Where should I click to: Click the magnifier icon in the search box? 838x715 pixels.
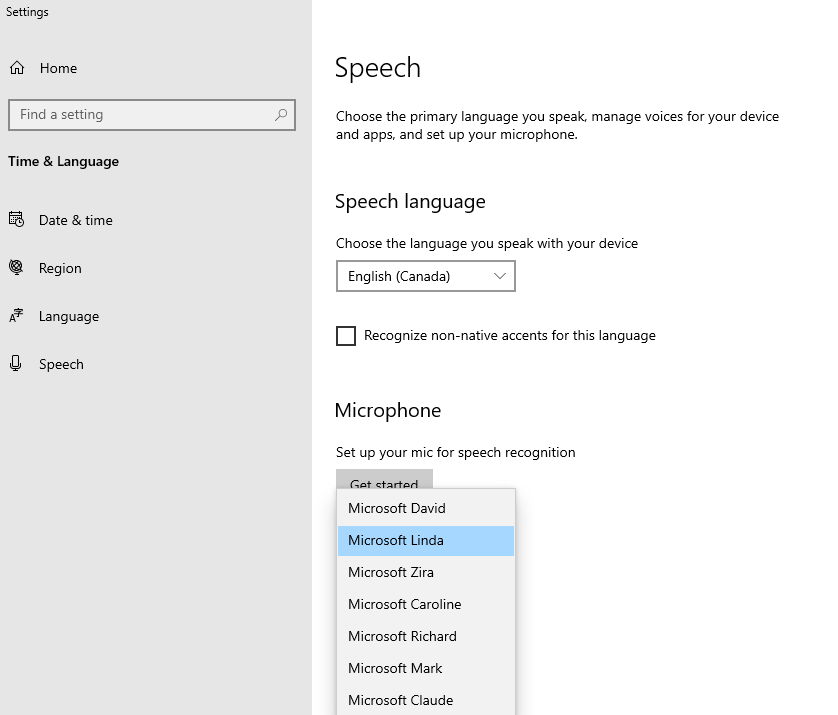281,114
